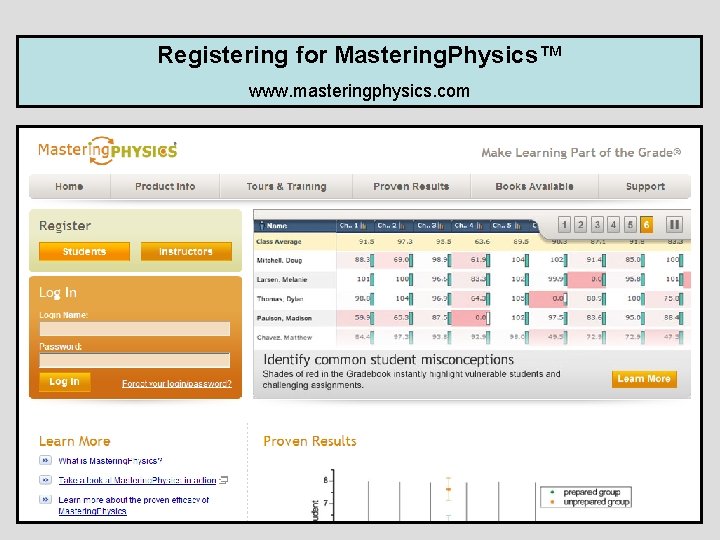Show slide 4 in the carousel
Screen dimensions: 720x540
613,225
